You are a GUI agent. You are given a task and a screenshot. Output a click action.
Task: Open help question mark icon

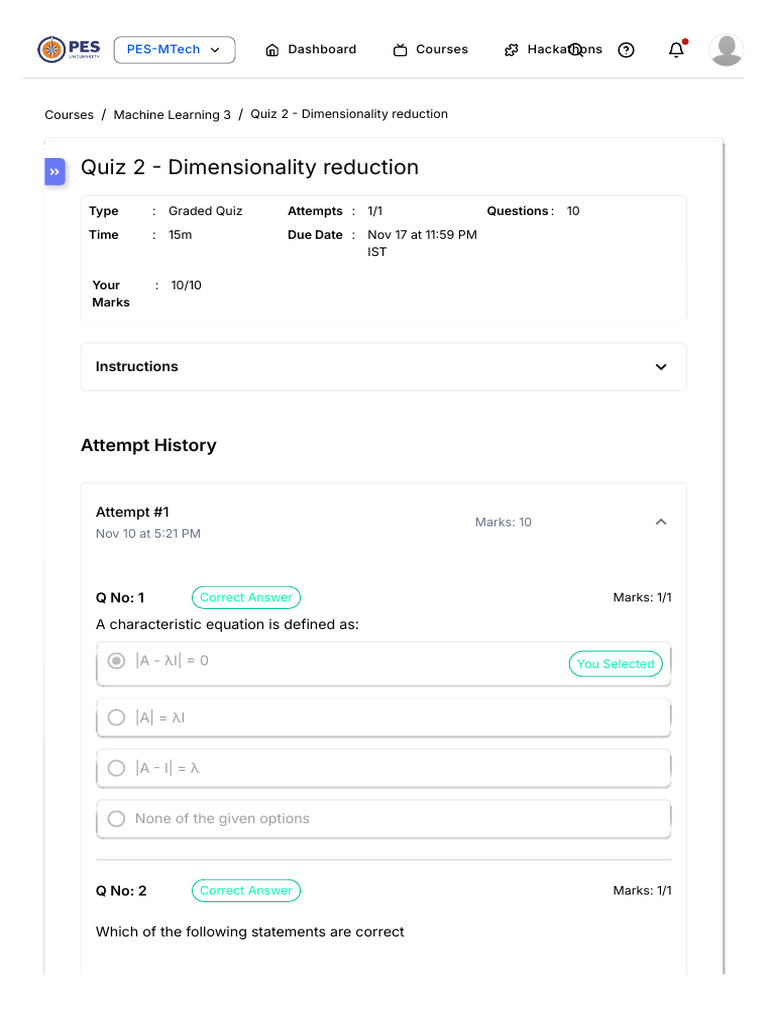coord(626,50)
